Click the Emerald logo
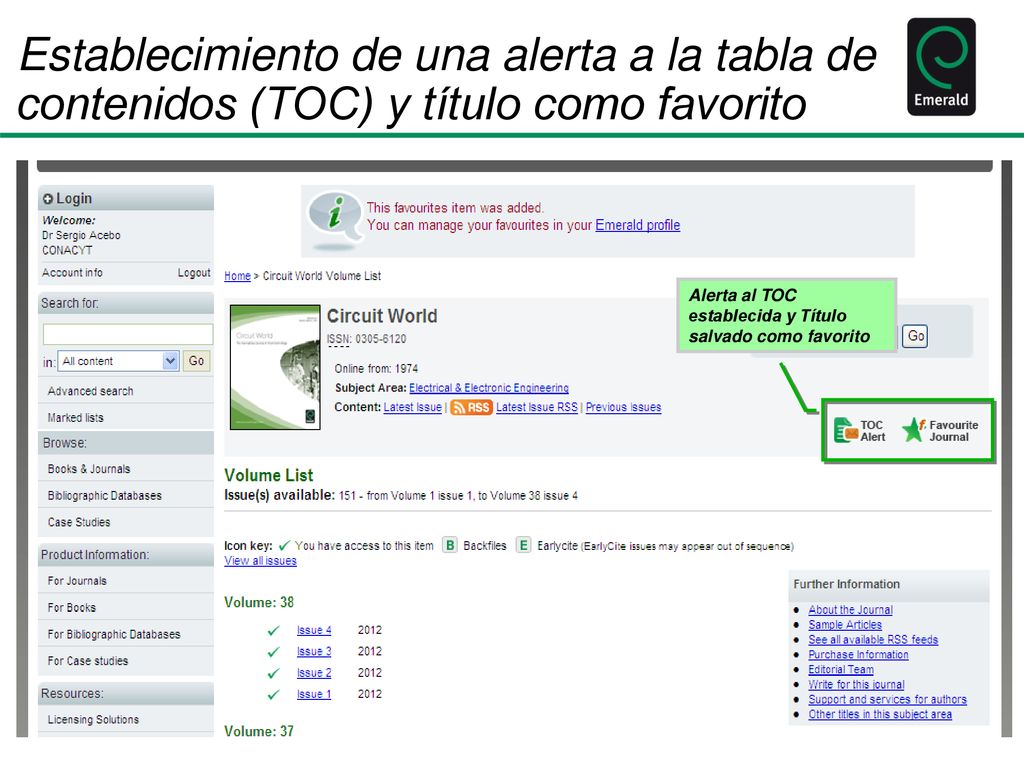1024x768 pixels. tap(941, 67)
